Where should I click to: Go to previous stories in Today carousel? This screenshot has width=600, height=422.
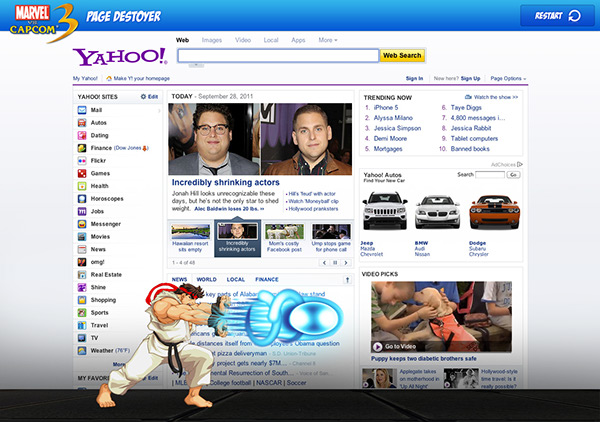coord(324,263)
